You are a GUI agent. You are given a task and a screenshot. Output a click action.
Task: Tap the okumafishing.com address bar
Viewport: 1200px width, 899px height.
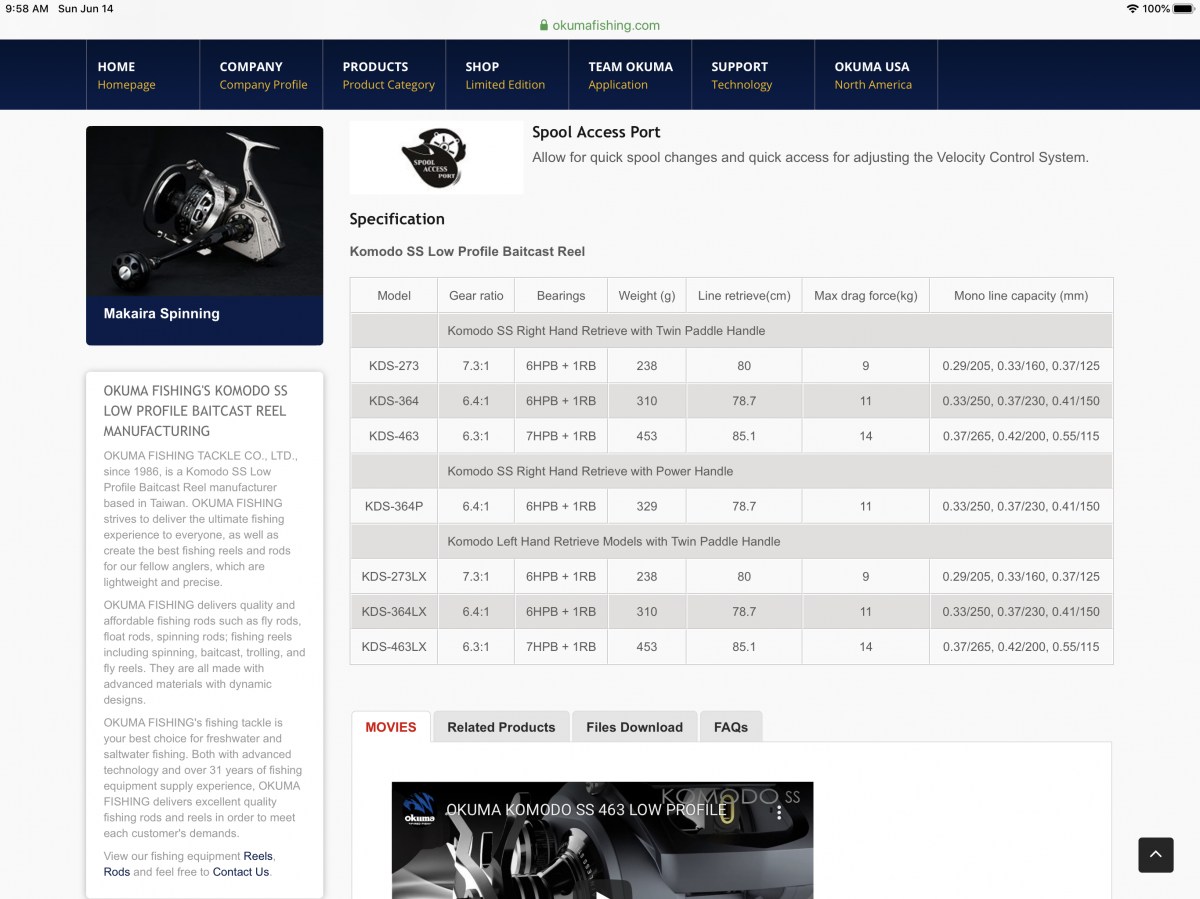click(x=600, y=25)
